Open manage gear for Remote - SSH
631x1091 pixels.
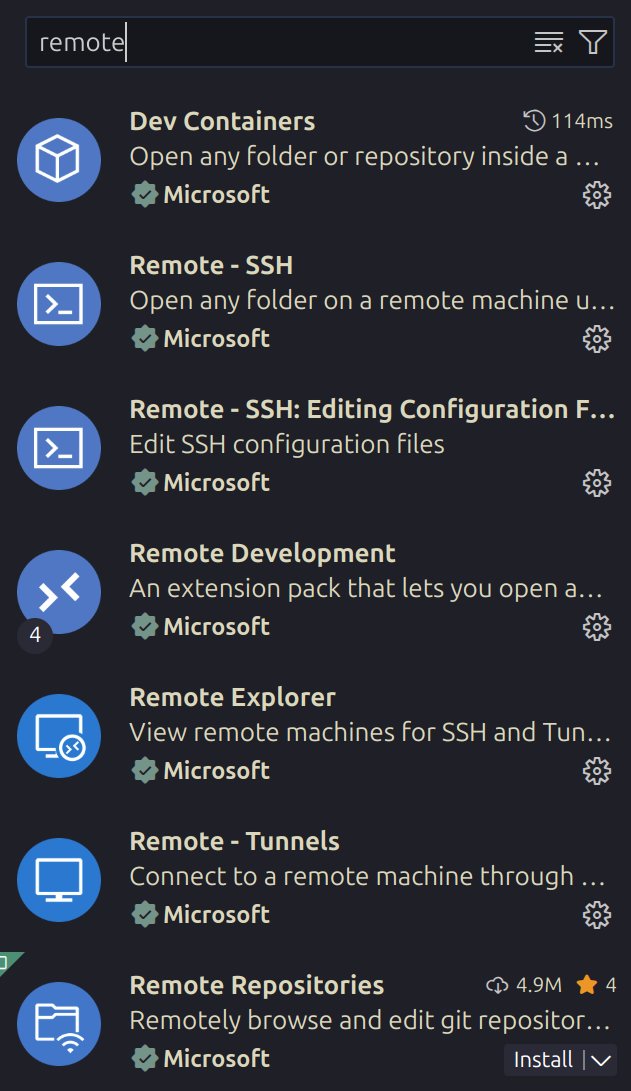pyautogui.click(x=597, y=340)
